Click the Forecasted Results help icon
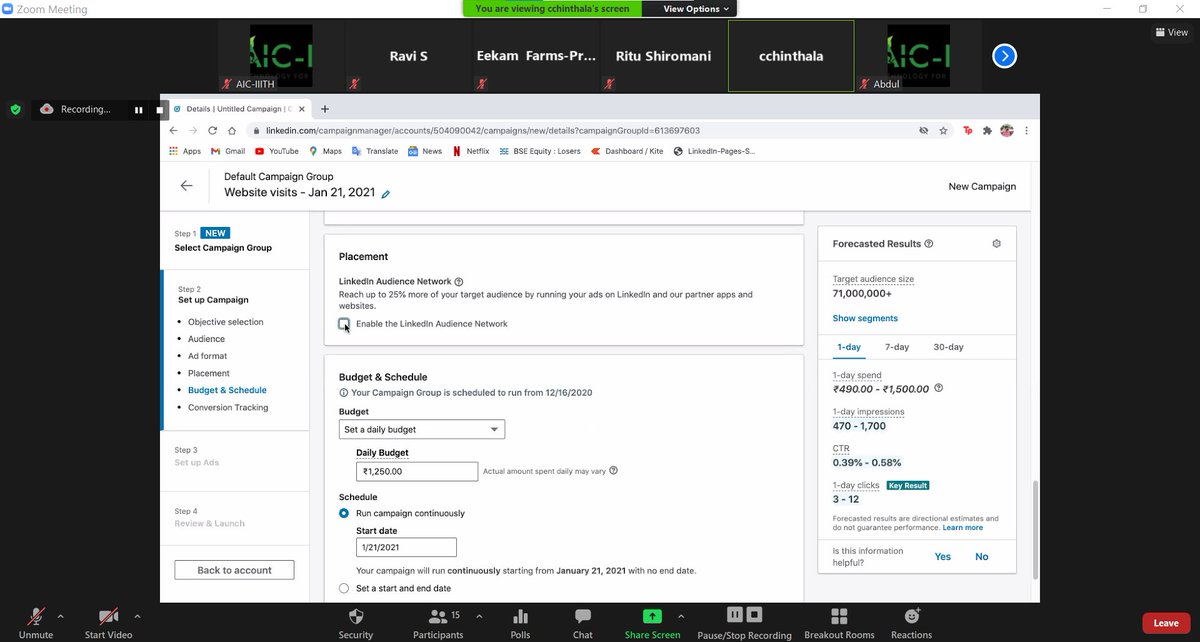 coord(929,244)
